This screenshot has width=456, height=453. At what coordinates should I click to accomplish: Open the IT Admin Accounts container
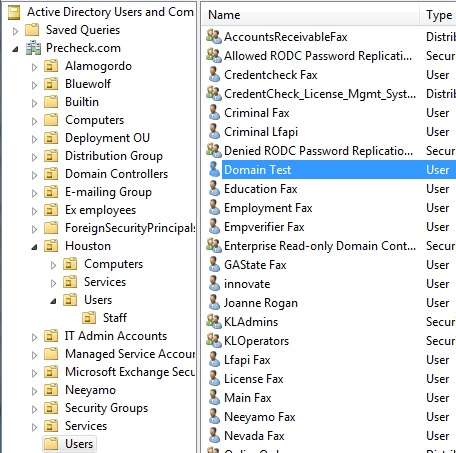116,336
